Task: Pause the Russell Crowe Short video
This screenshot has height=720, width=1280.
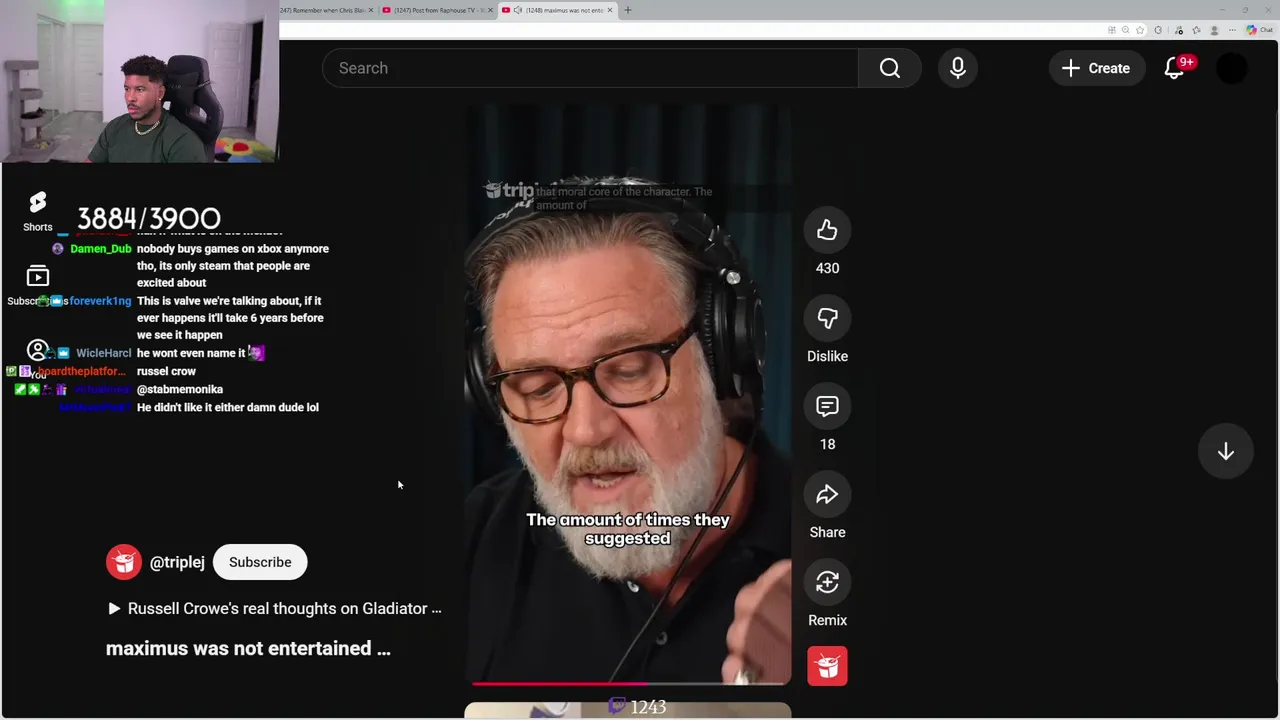Action: click(628, 395)
